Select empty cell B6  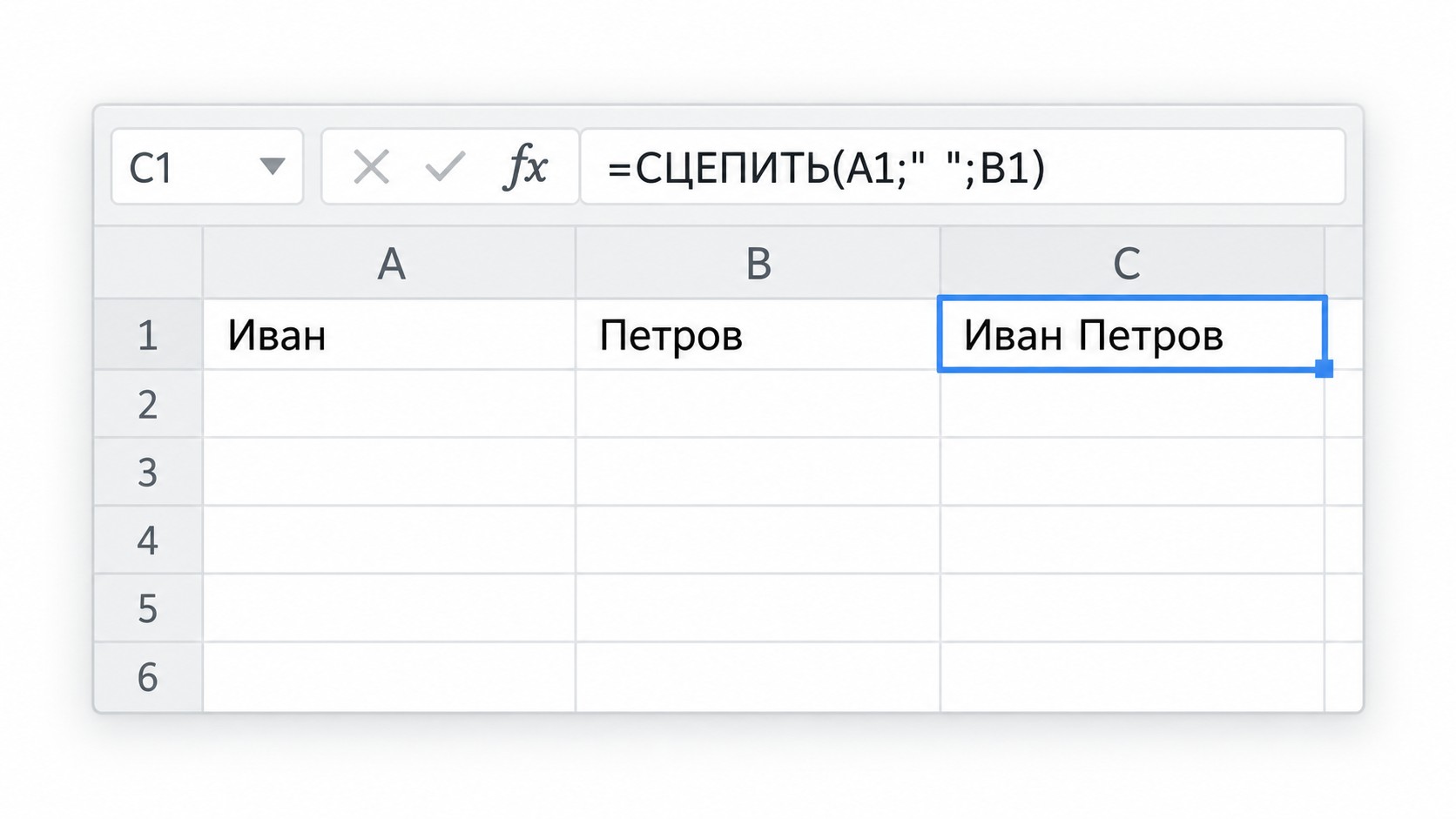click(758, 677)
